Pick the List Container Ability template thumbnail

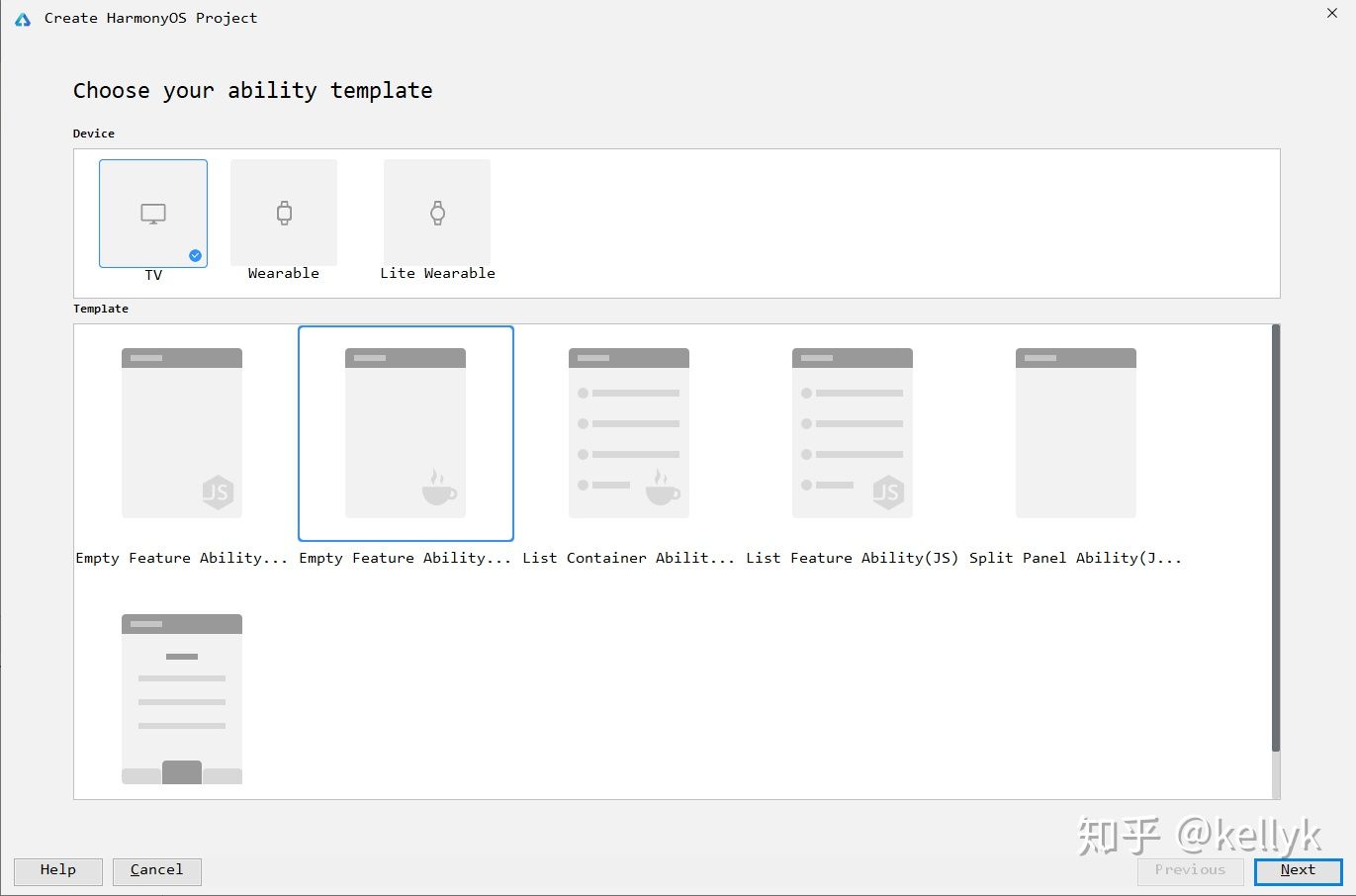[x=629, y=433]
